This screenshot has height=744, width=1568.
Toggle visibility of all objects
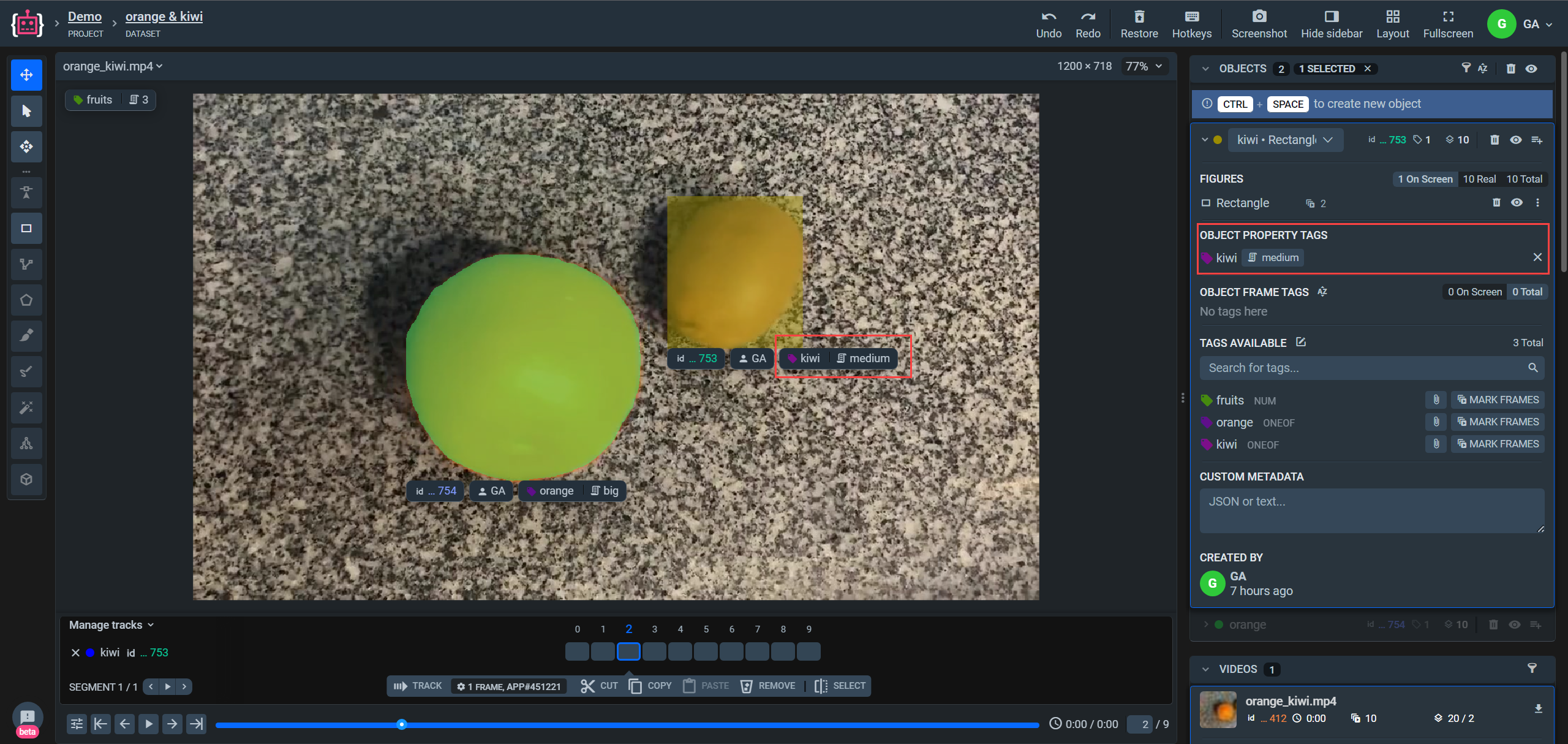tap(1531, 69)
